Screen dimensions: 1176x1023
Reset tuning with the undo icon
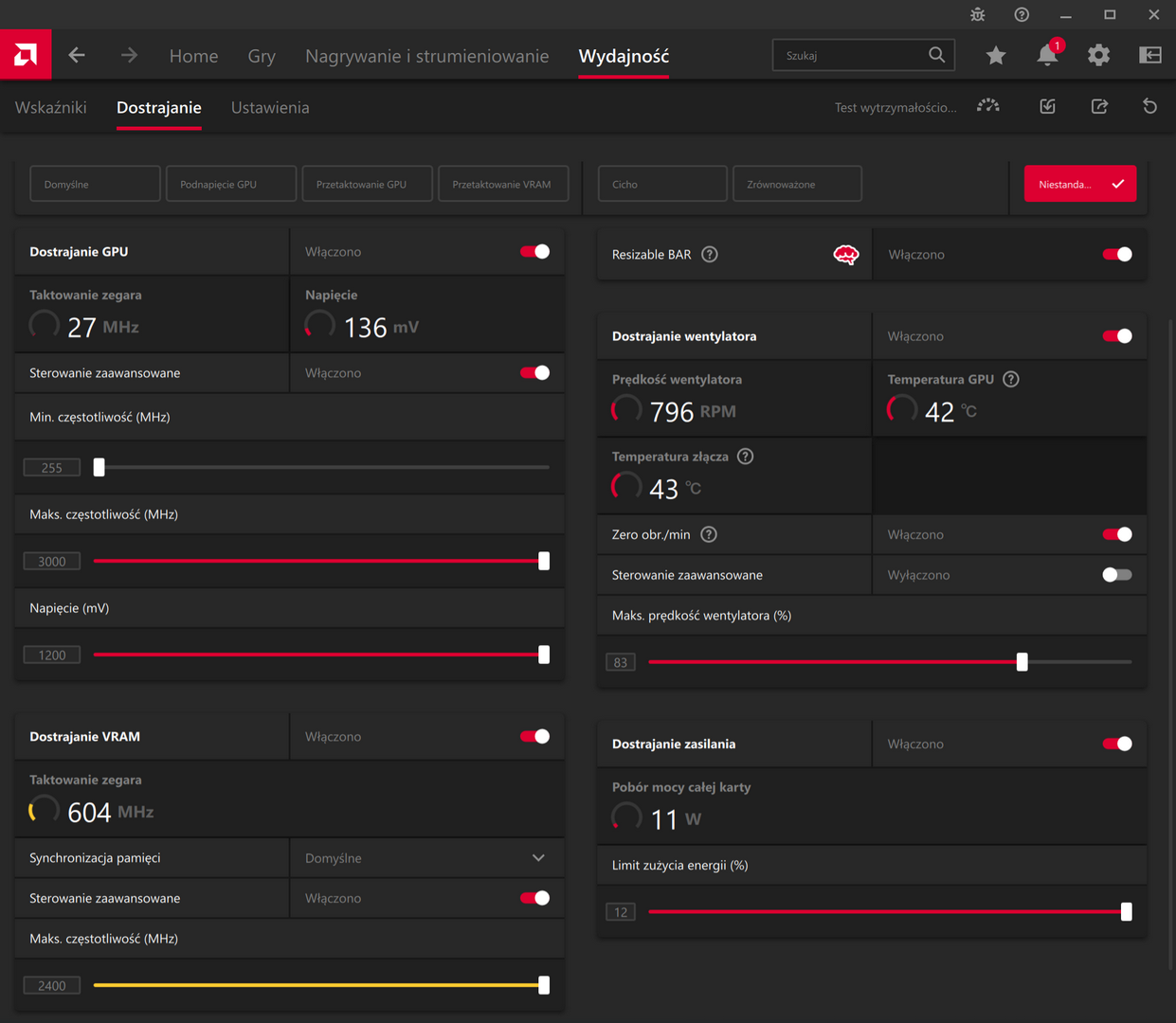click(x=1149, y=105)
